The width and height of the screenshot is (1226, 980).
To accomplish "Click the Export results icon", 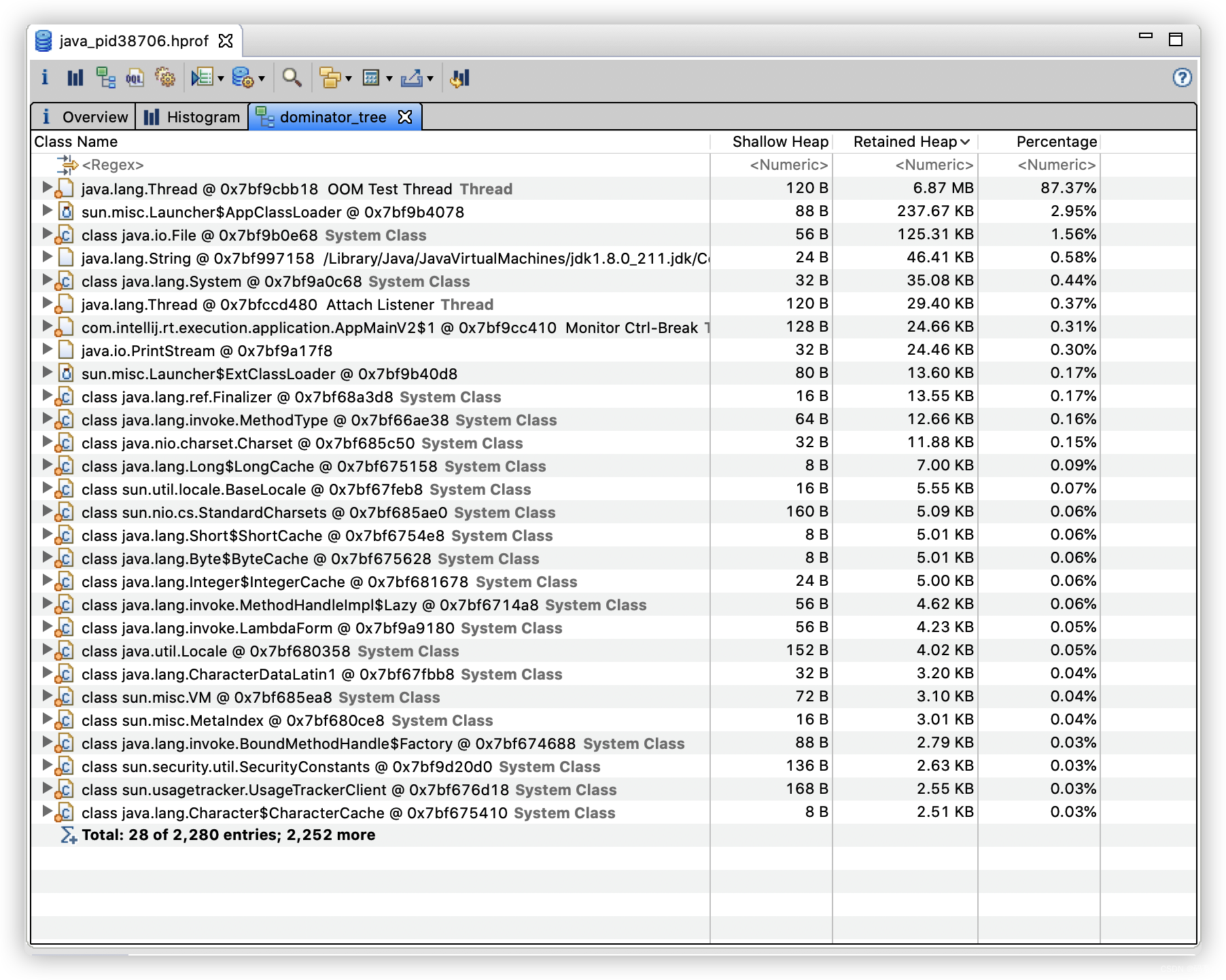I will 412,77.
